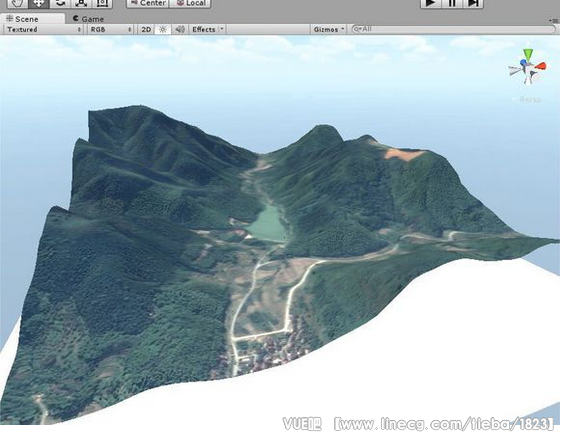
Task: Open the RGB render mode dropdown
Action: click(111, 29)
